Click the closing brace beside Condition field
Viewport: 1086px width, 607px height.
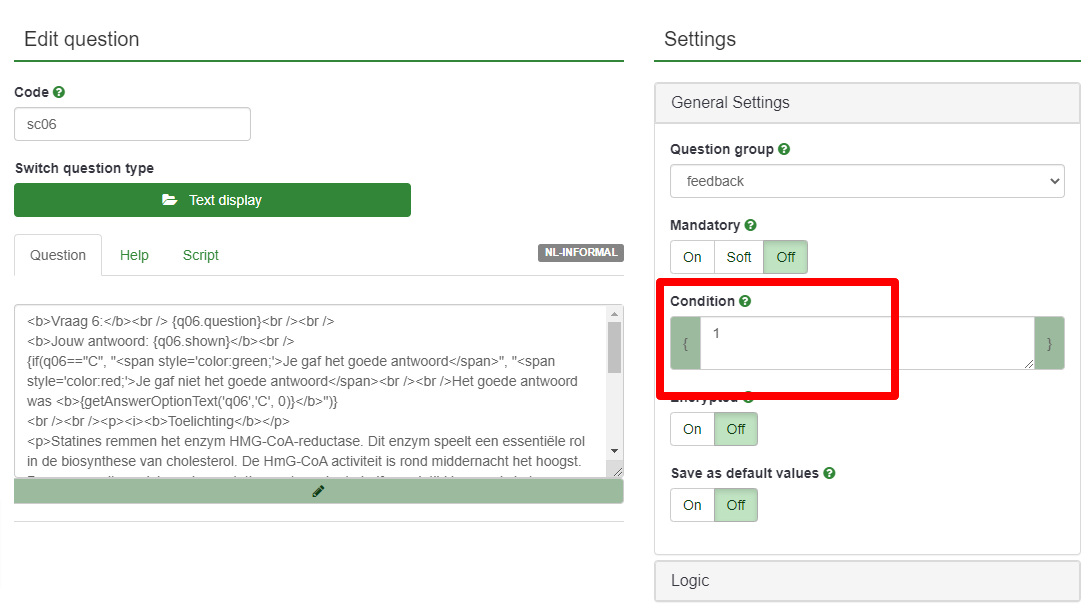pyautogui.click(x=1049, y=343)
